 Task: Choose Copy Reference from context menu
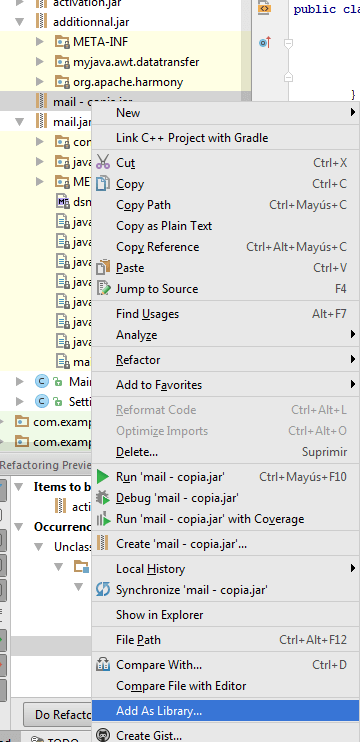pos(225,247)
